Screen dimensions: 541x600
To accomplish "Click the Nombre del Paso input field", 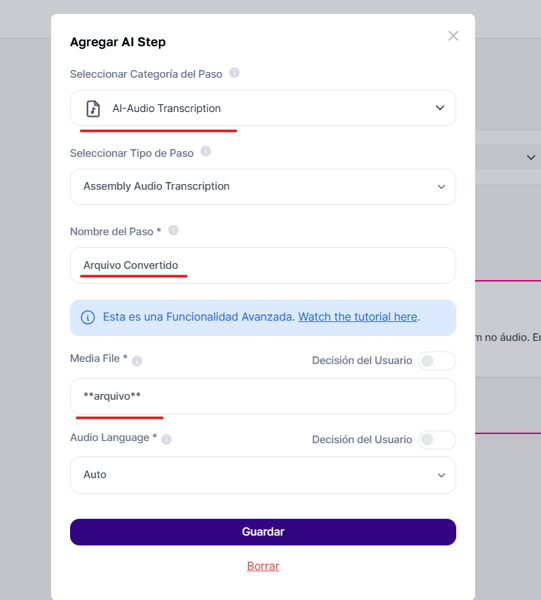I will point(263,266).
